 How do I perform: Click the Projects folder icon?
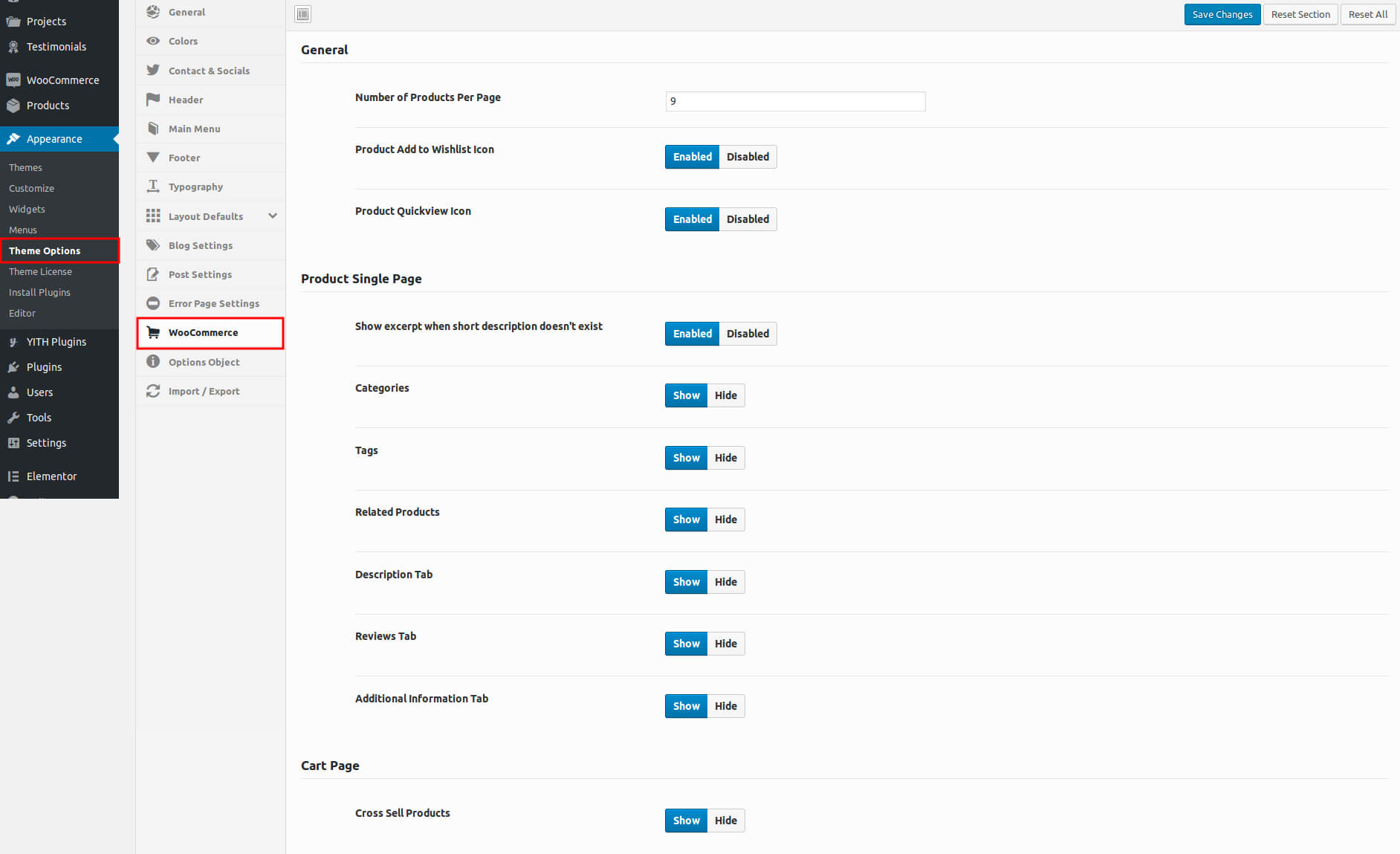coord(13,22)
